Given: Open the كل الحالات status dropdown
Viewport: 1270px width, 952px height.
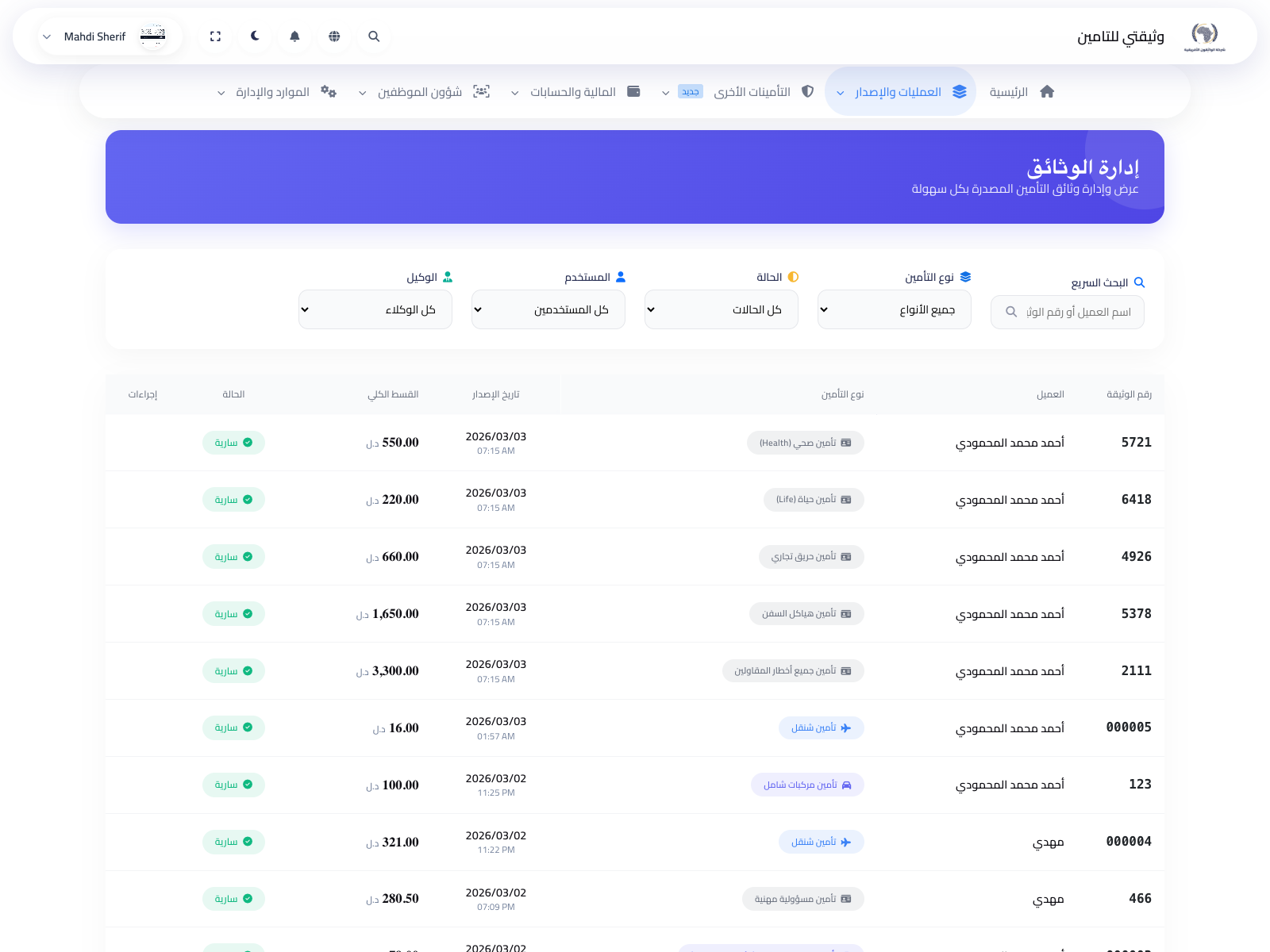Looking at the screenshot, I should tap(721, 309).
